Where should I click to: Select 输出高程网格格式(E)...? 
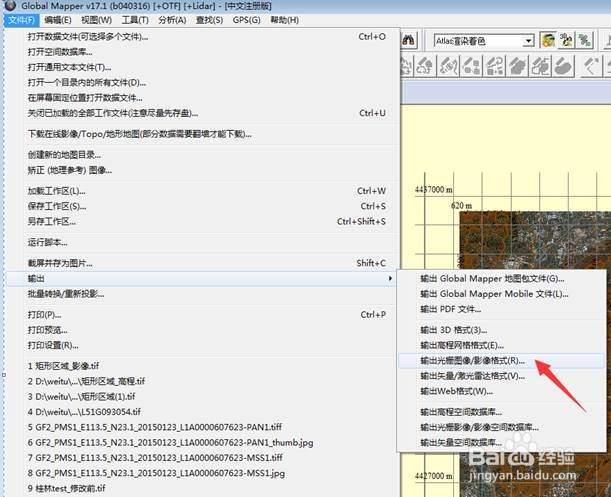(502, 345)
